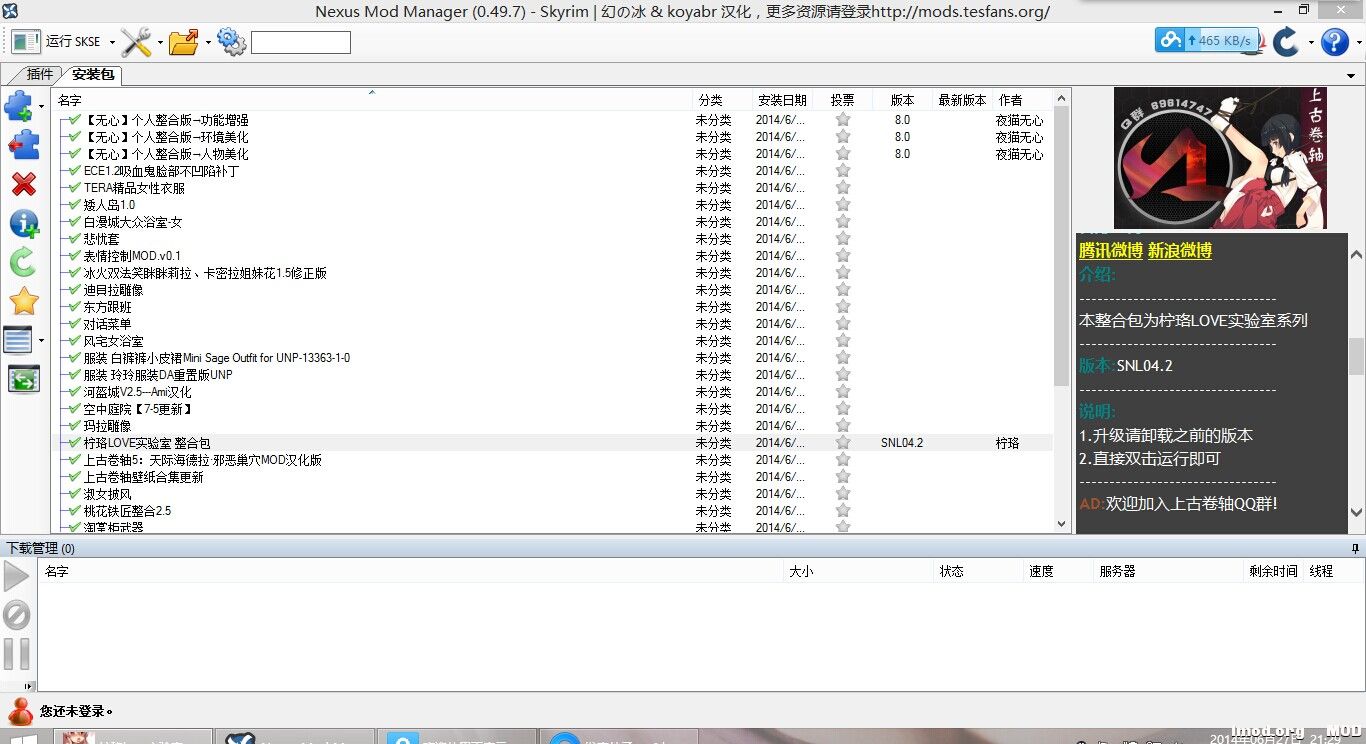This screenshot has height=744, width=1366.
Task: Switch to the 插件 tab
Action: point(39,75)
